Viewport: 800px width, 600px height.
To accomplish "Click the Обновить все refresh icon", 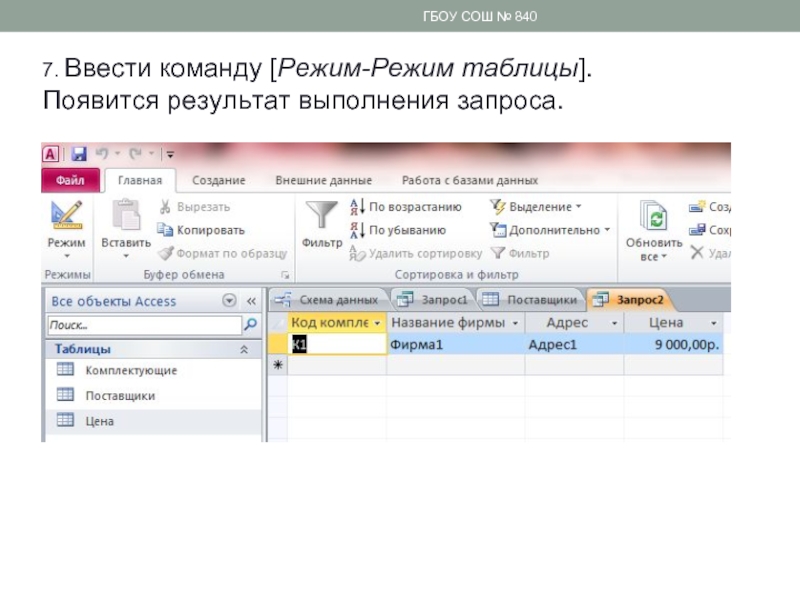I will coord(654,218).
